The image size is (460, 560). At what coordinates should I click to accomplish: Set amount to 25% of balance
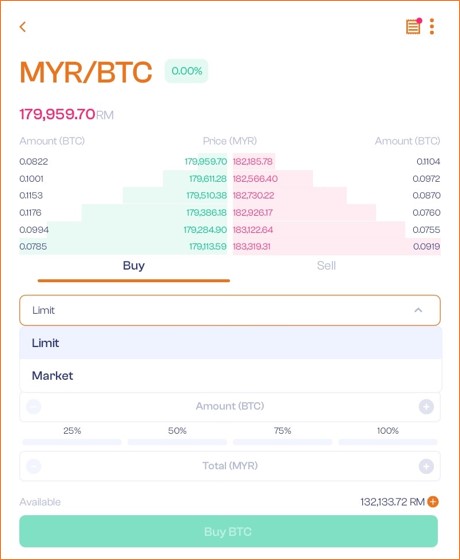click(x=72, y=435)
